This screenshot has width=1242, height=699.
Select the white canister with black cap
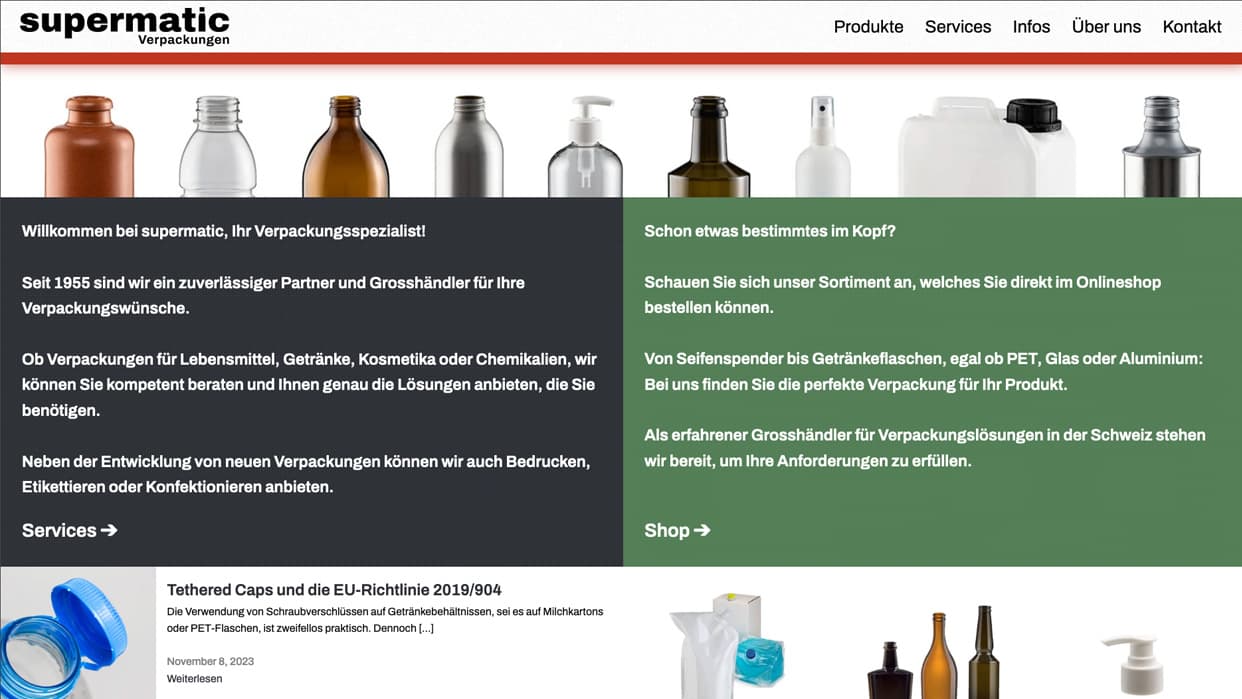[987, 147]
